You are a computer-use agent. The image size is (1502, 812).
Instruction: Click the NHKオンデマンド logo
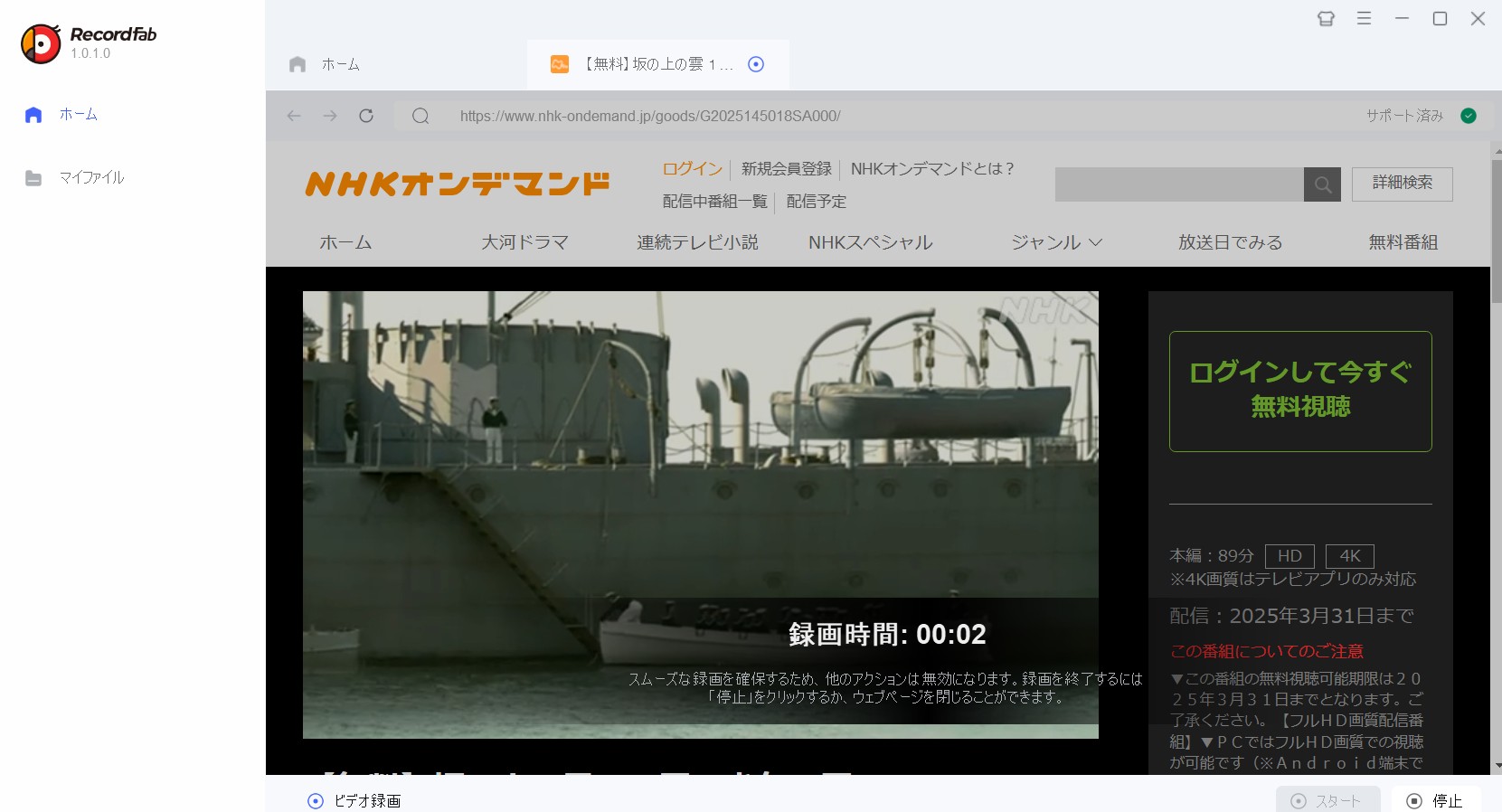tap(458, 184)
